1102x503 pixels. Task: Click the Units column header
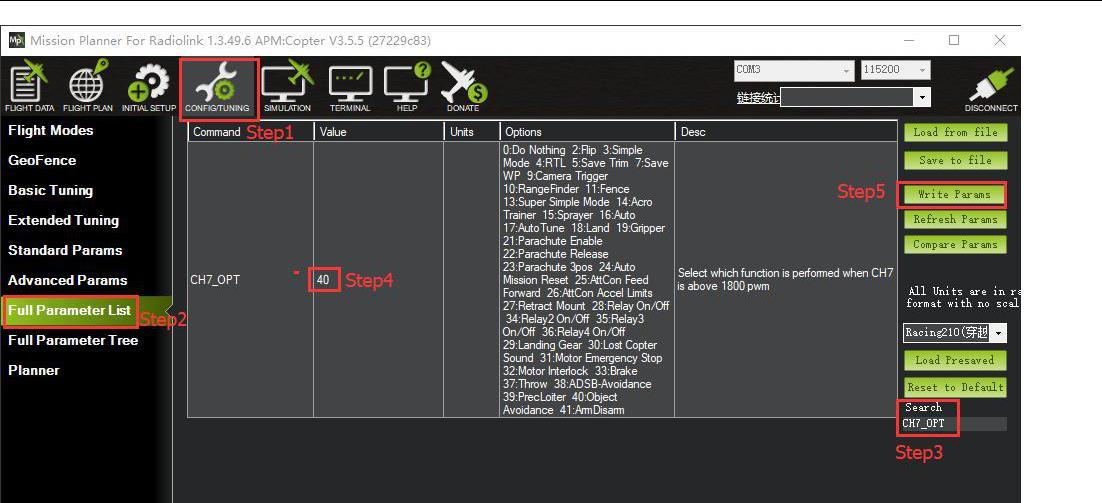click(x=472, y=132)
